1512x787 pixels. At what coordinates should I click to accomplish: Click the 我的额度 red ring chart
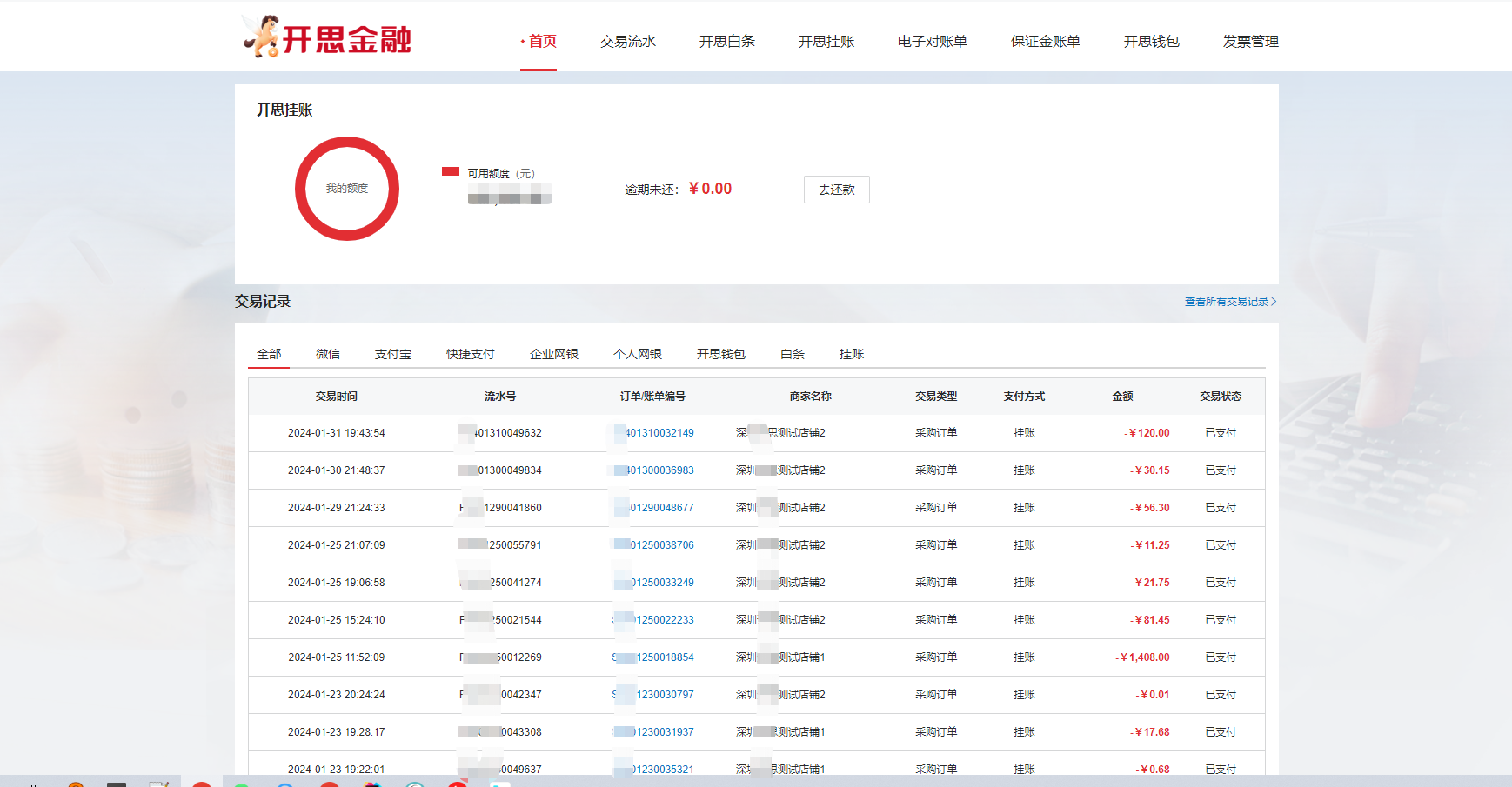(x=347, y=189)
